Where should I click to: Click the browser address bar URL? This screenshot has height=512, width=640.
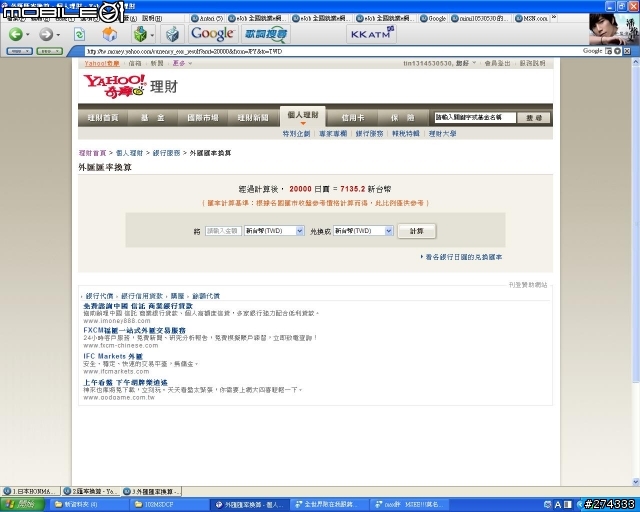pyautogui.click(x=184, y=51)
